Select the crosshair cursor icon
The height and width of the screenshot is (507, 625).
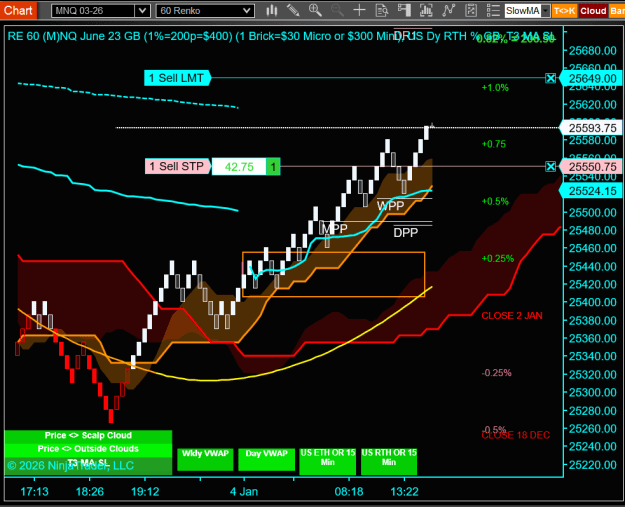click(360, 10)
